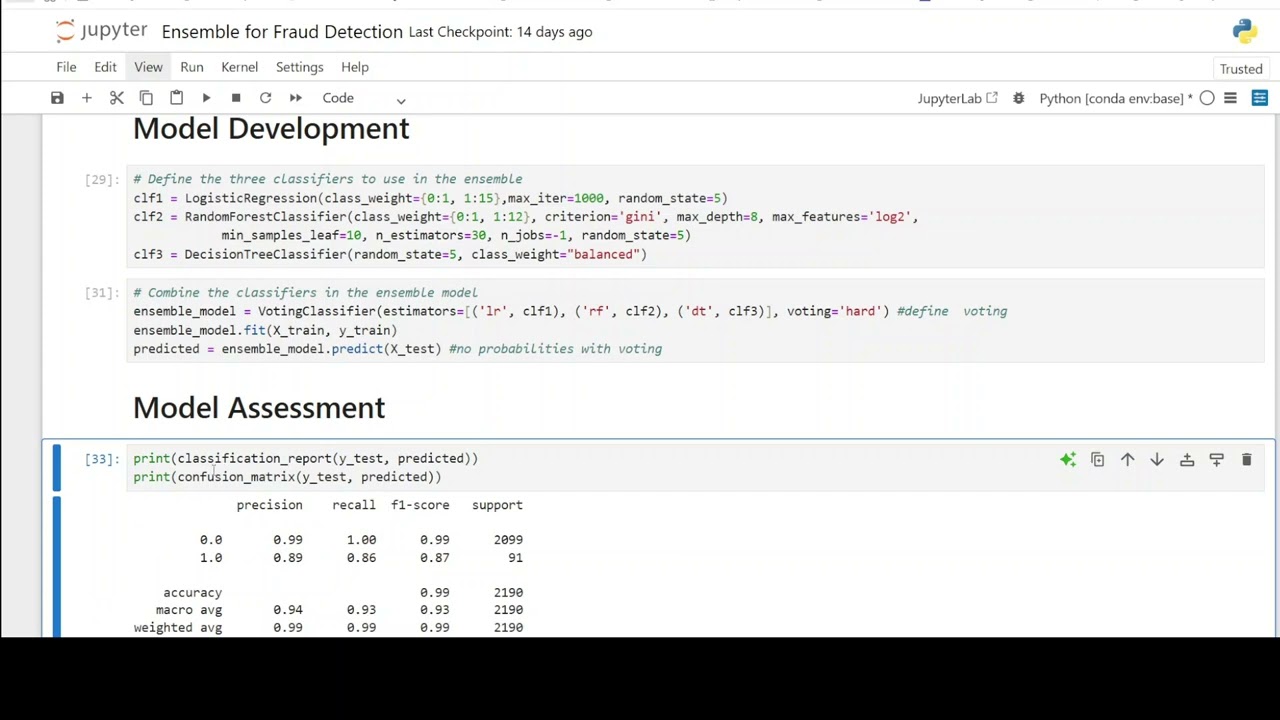
Task: Open the hamburger lines icon in toolbar
Action: pyautogui.click(x=1231, y=98)
